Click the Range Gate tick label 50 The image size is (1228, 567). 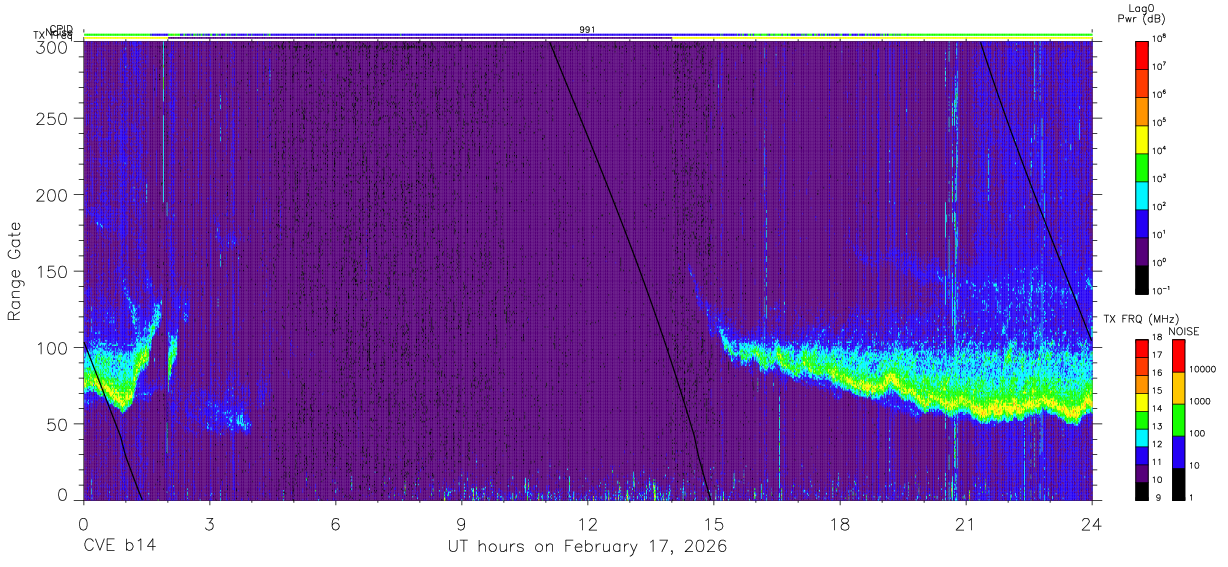[x=58, y=423]
